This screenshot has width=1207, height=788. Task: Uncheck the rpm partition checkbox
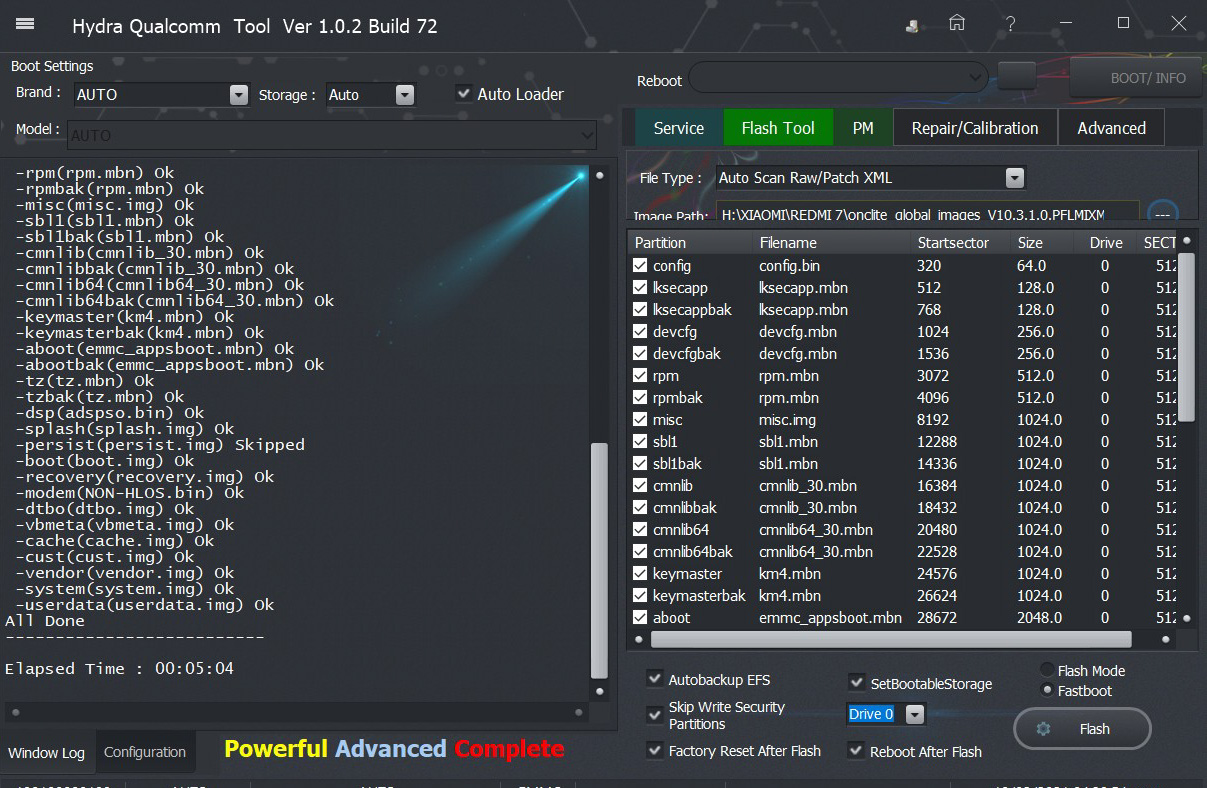click(640, 376)
